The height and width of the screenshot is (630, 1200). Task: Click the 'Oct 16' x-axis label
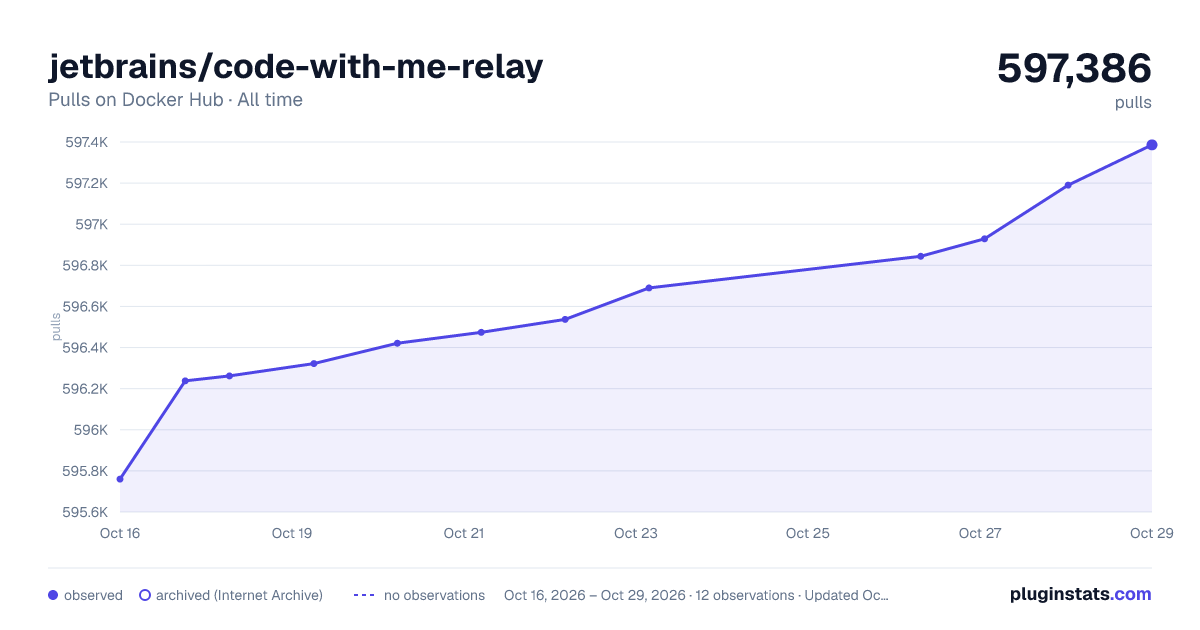[x=120, y=533]
